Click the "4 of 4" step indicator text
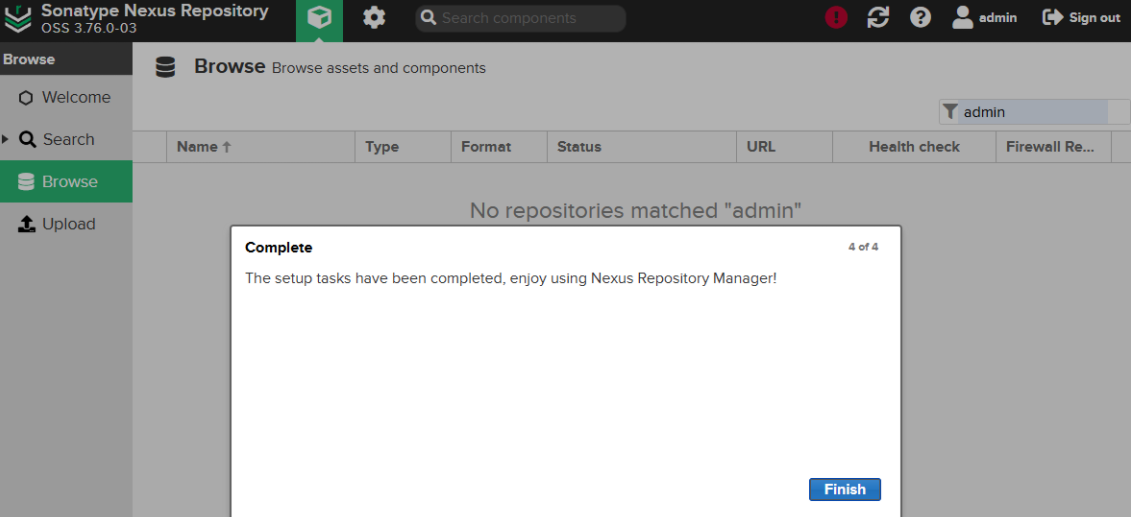The image size is (1131, 517). pos(863,247)
